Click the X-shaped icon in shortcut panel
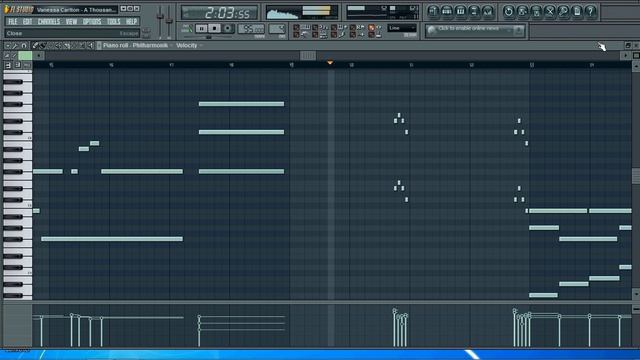Screen dimensions: 640x360 [x=550, y=11]
